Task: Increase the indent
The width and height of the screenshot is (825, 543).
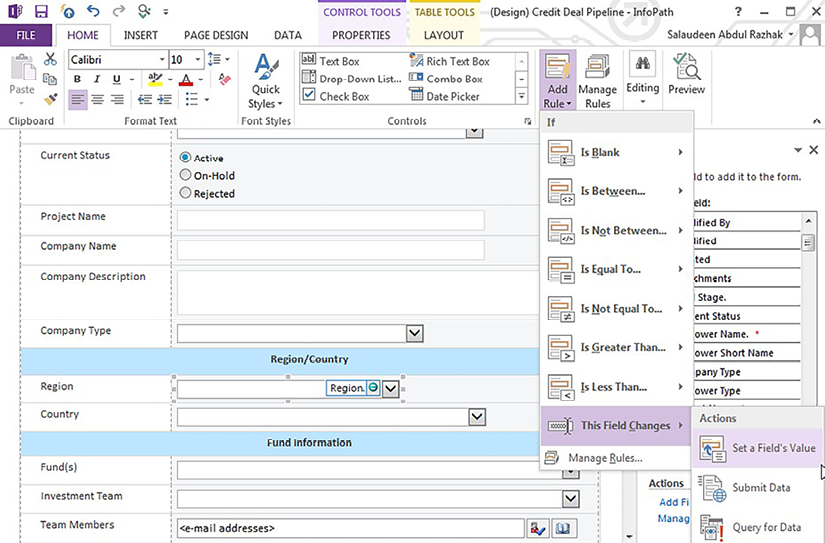Action: [x=165, y=99]
